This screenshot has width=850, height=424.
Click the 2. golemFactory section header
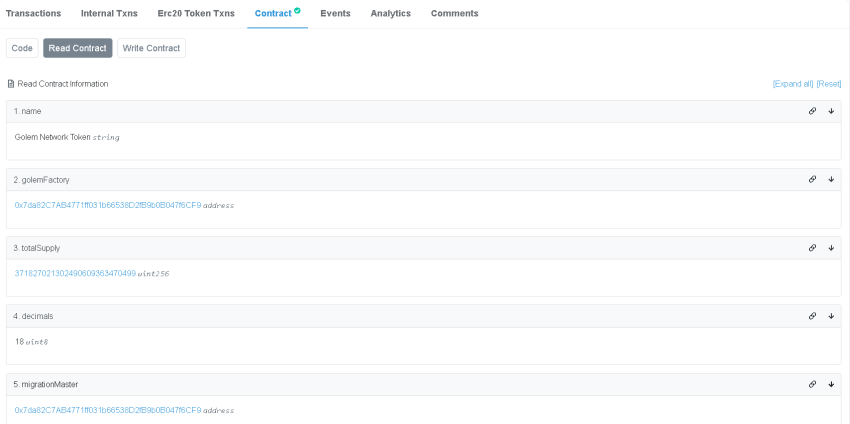click(x=424, y=179)
